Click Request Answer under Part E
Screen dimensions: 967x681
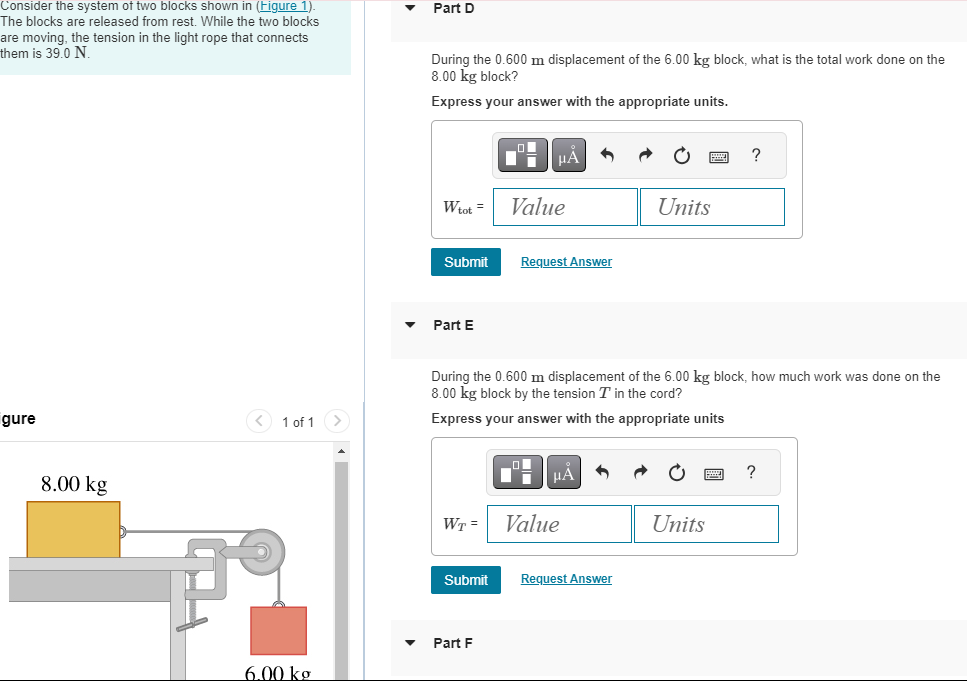[566, 578]
